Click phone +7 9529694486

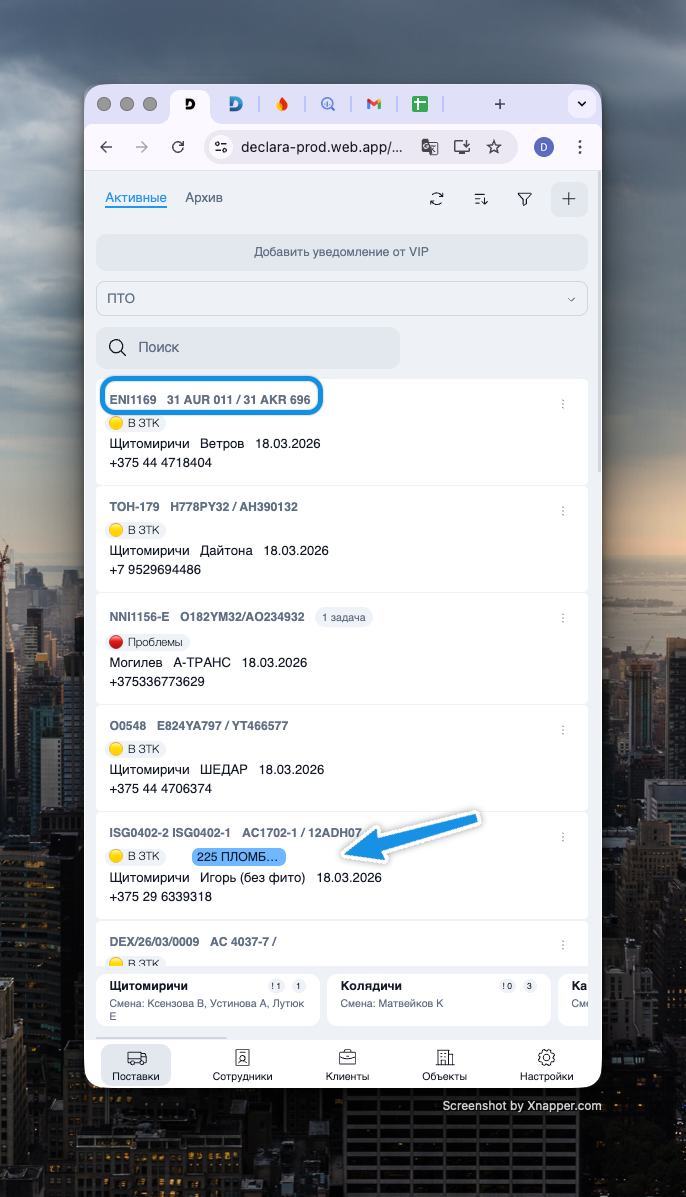[x=156, y=569]
